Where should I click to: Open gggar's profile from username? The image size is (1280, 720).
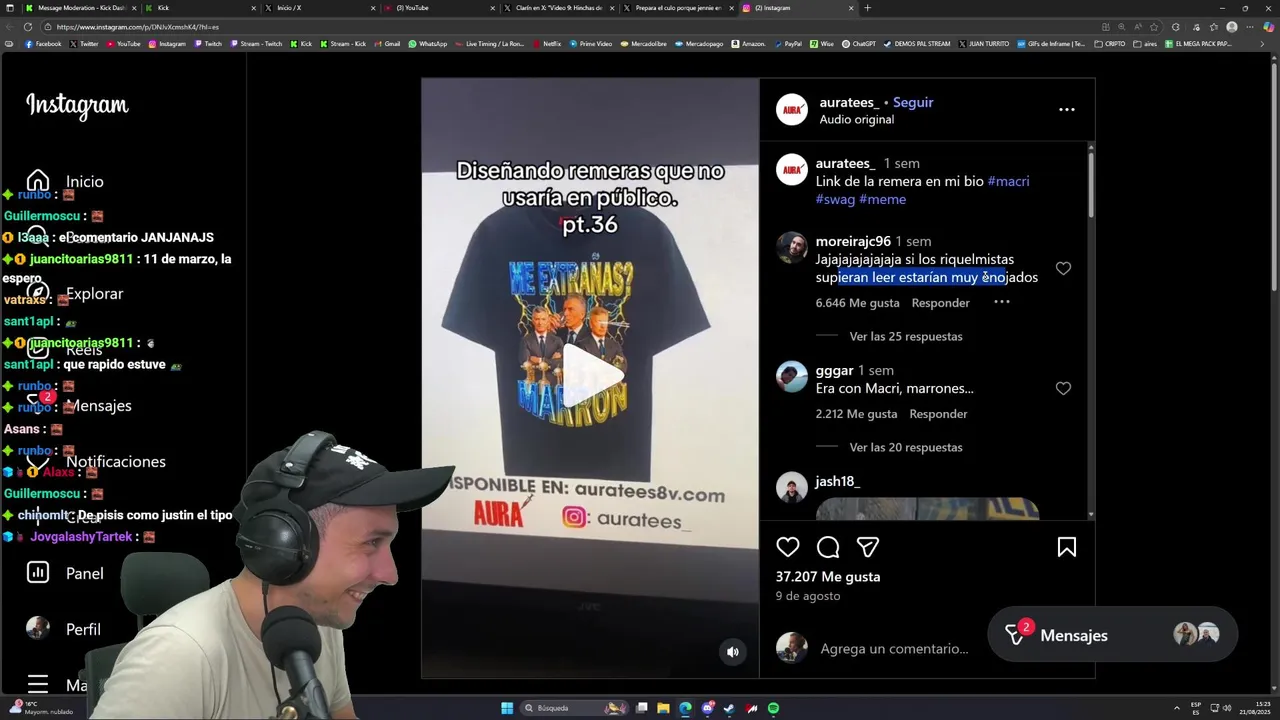(x=834, y=370)
